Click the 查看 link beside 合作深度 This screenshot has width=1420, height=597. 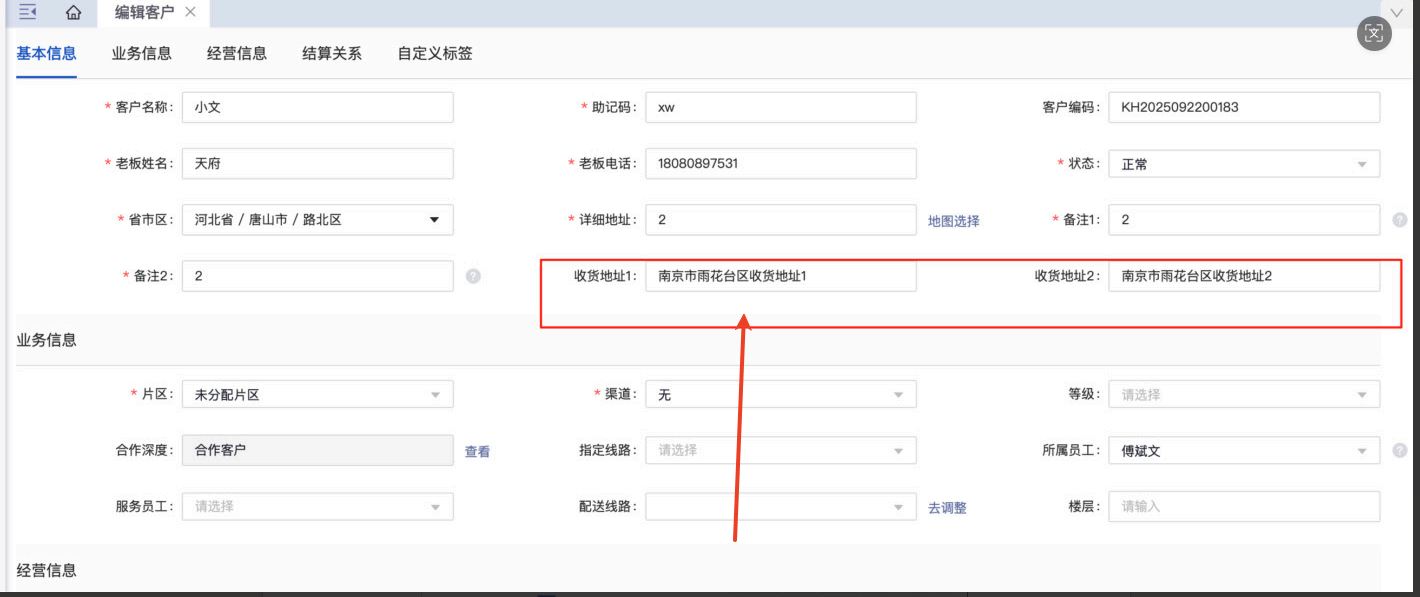click(x=477, y=452)
